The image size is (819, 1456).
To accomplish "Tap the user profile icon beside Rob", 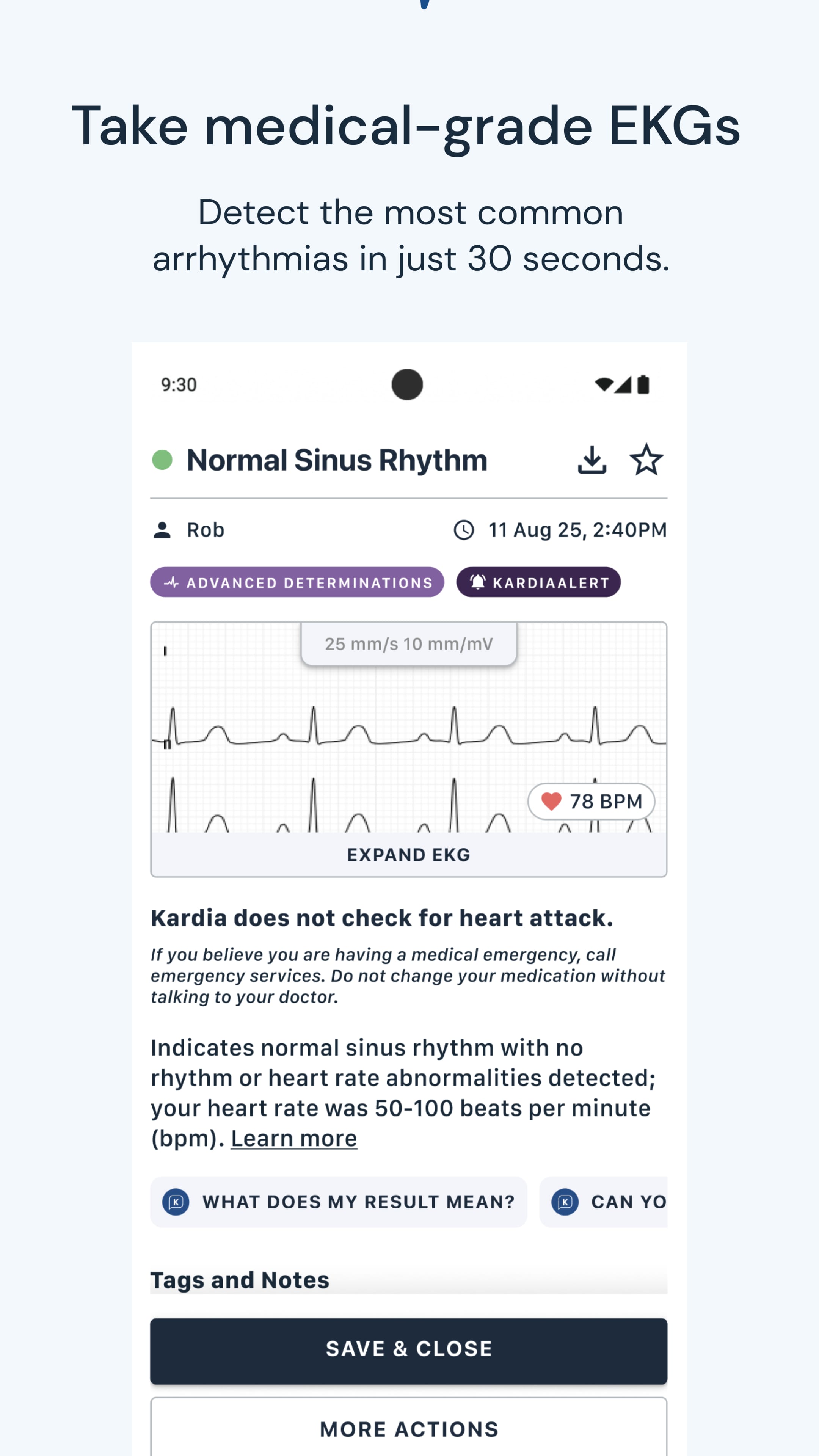I will click(162, 530).
